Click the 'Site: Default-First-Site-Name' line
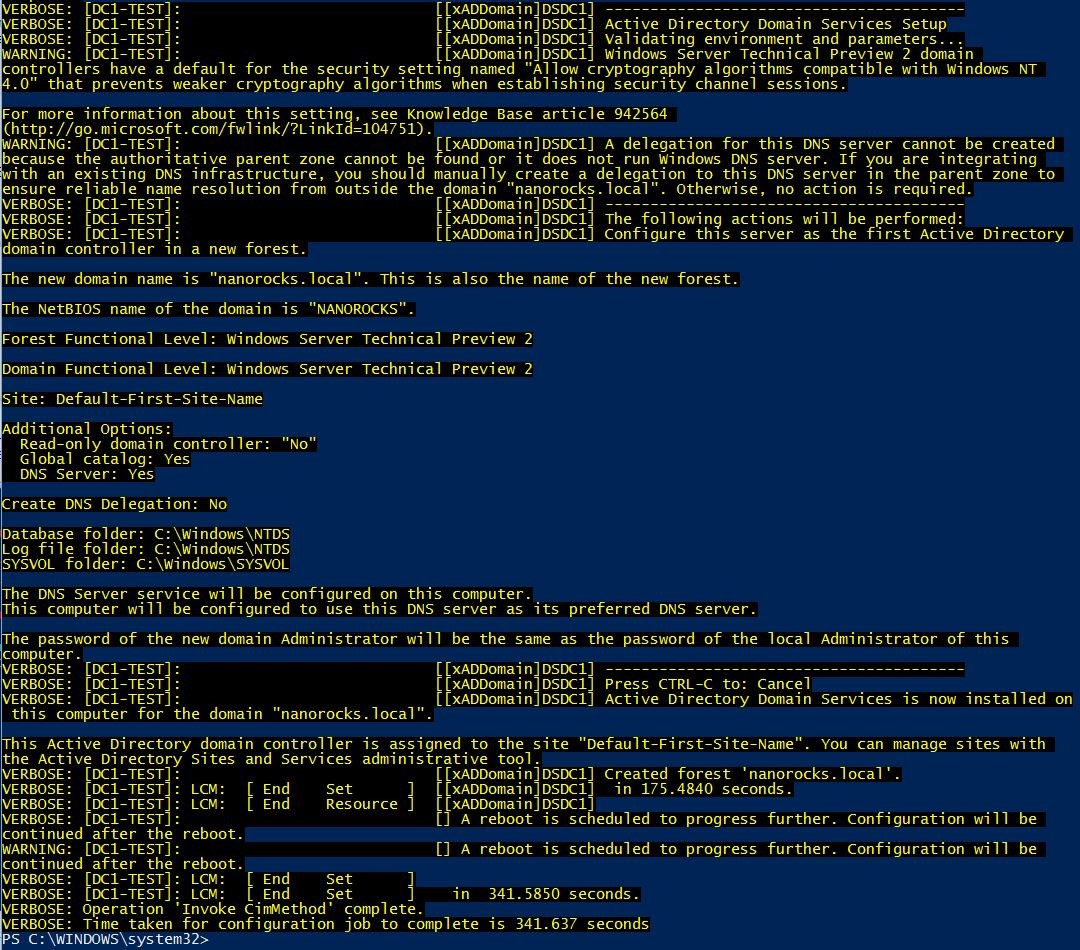Viewport: 1080px width, 950px height. click(132, 399)
